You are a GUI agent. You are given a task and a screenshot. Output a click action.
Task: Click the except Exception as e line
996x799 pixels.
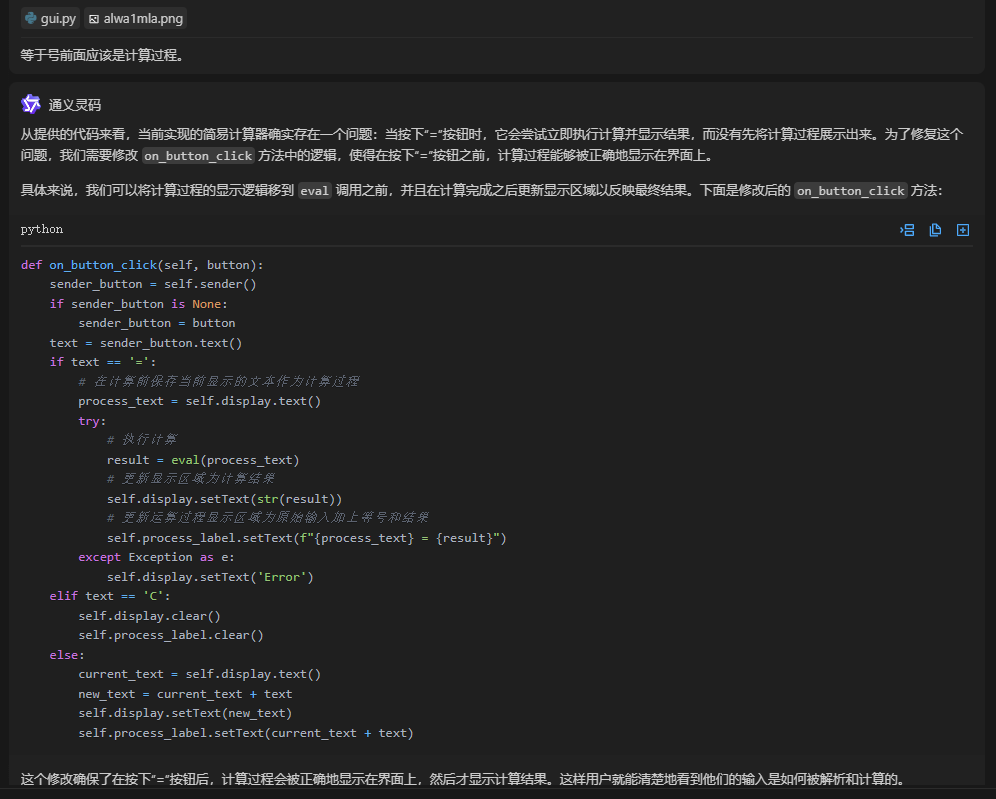157,557
